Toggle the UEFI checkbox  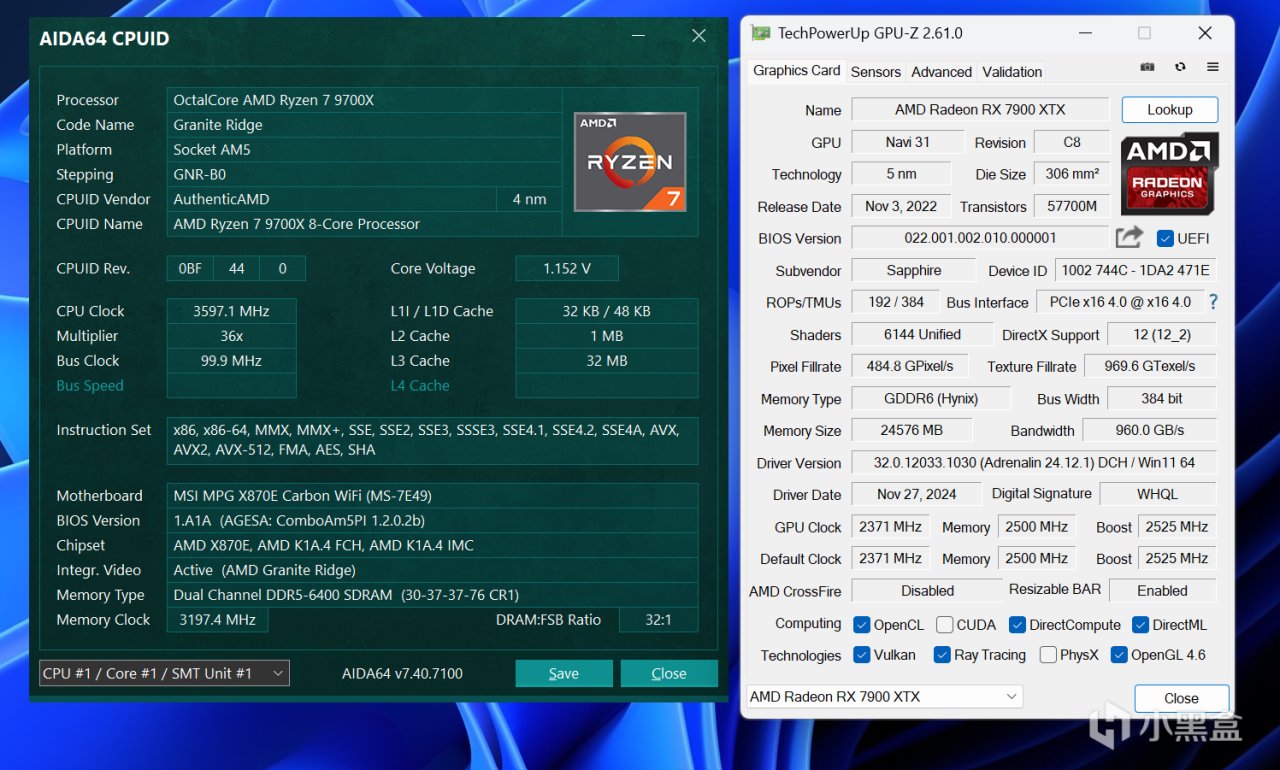[1165, 239]
